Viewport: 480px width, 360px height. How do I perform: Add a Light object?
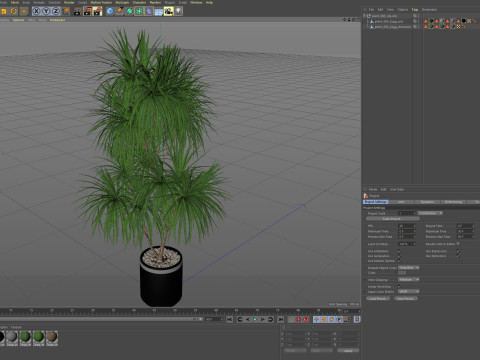tap(178, 11)
